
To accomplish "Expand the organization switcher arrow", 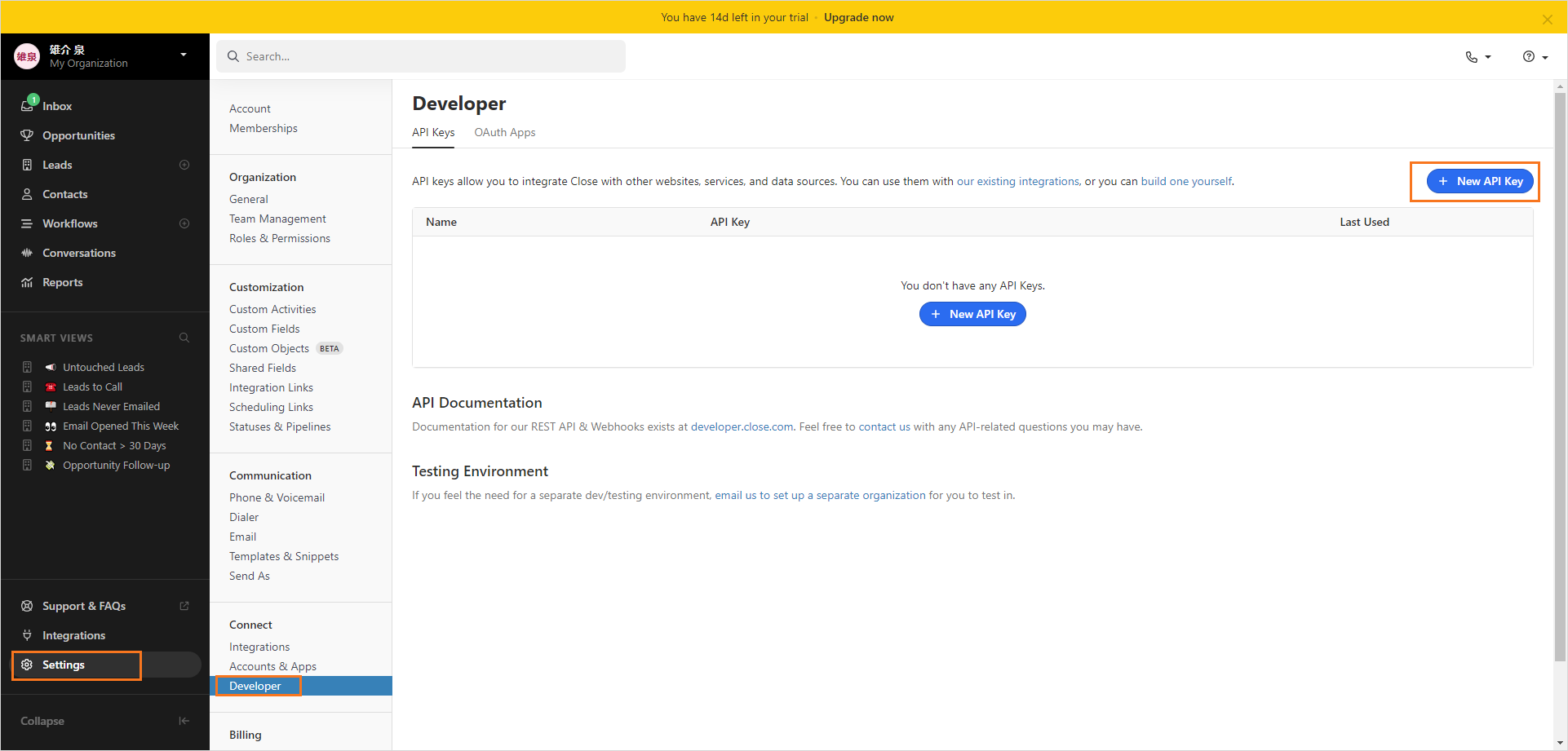I will [x=184, y=55].
